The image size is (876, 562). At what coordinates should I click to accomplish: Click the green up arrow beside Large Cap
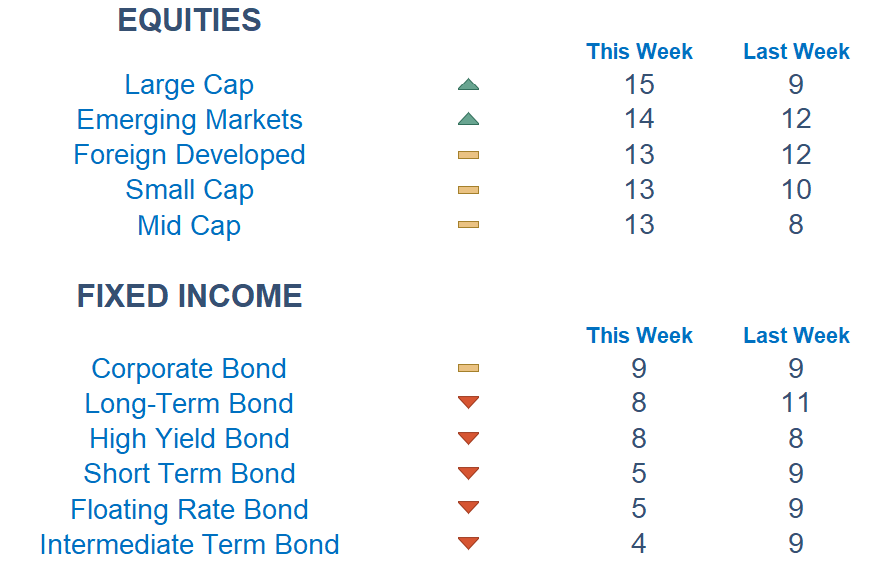(x=468, y=84)
